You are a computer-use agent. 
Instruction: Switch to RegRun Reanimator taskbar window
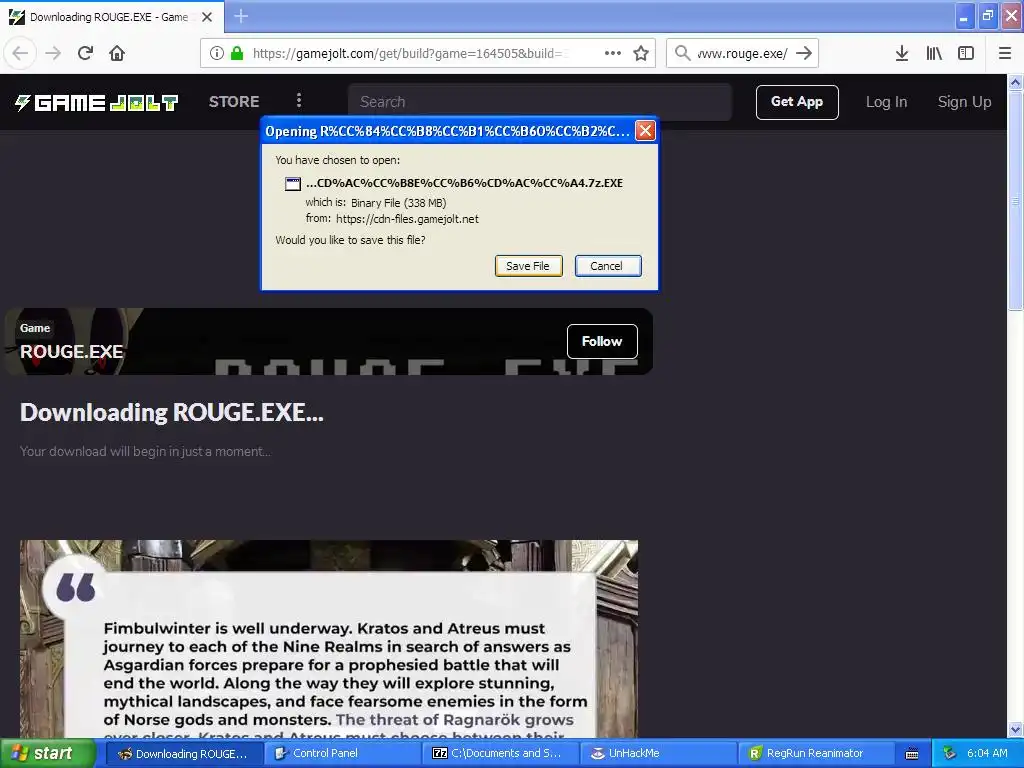[816, 754]
